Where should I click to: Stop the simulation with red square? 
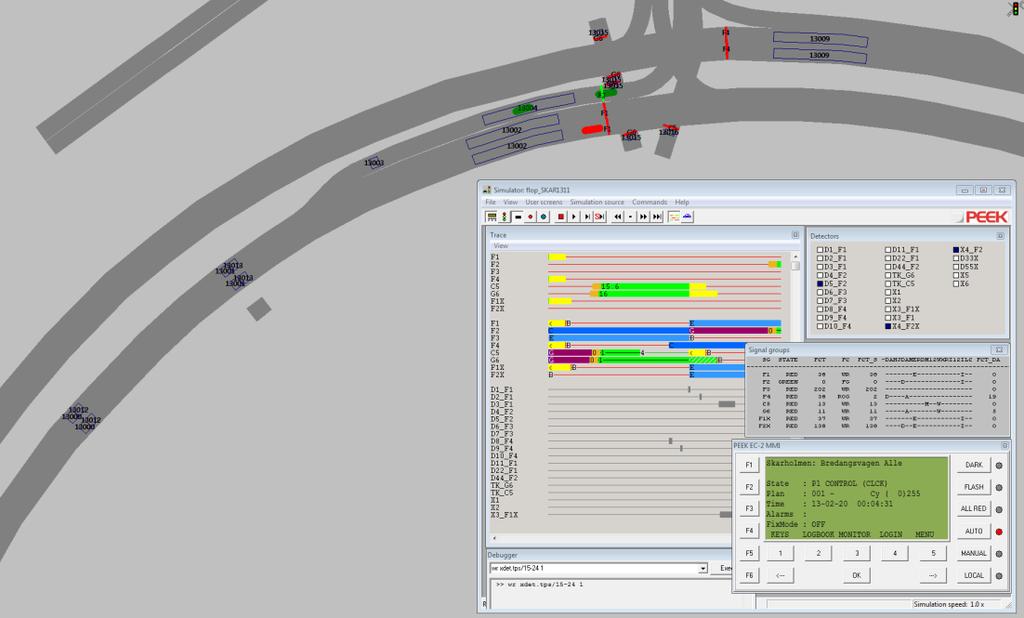561,217
